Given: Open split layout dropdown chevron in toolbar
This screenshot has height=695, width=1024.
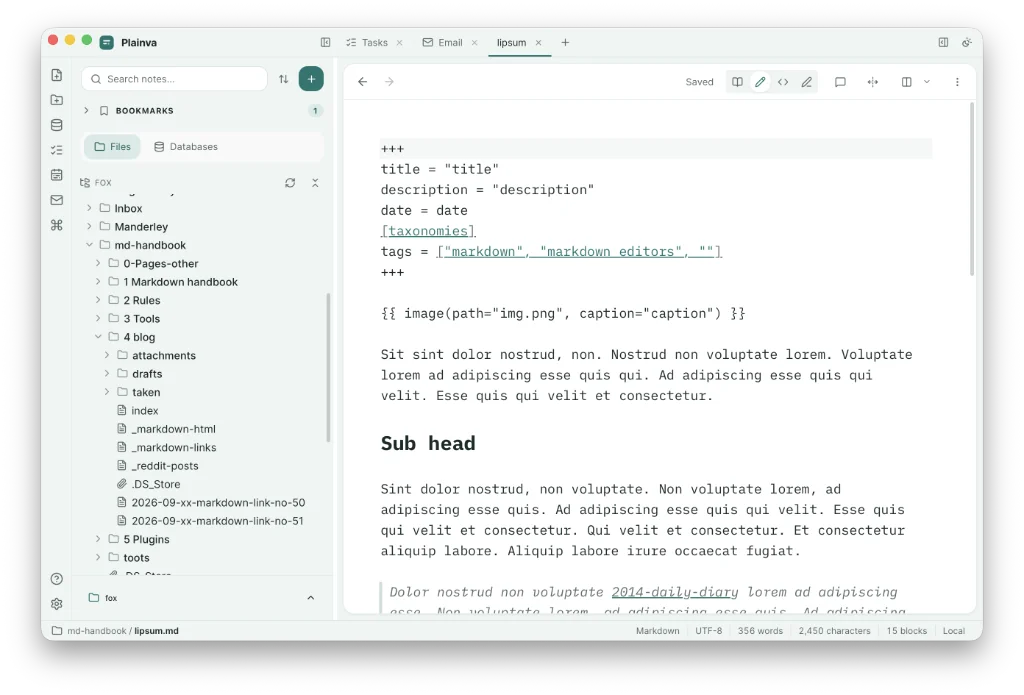Looking at the screenshot, I should pyautogui.click(x=927, y=82).
